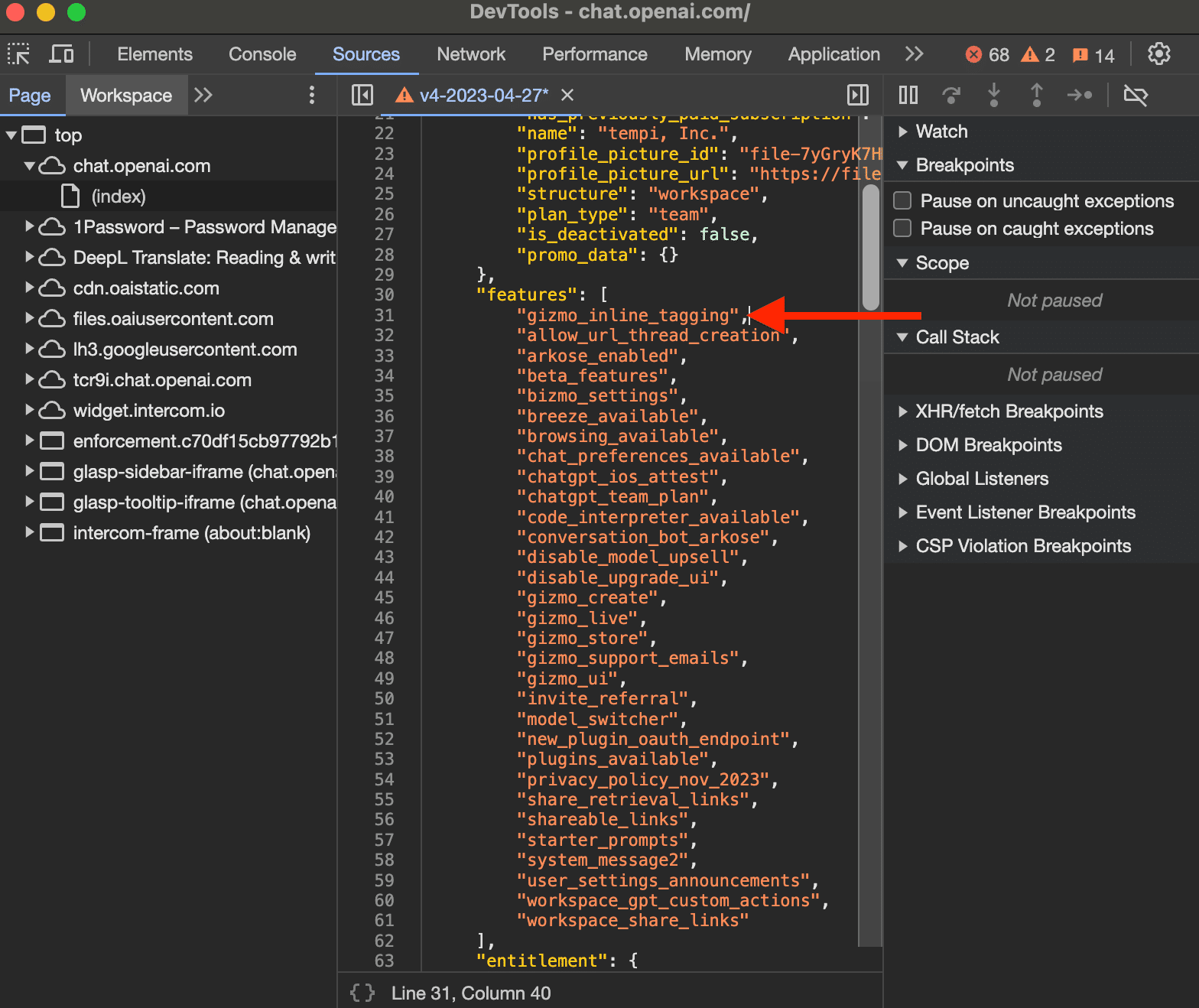This screenshot has width=1199, height=1008.
Task: Open DevTools settings gear
Action: (x=1158, y=54)
